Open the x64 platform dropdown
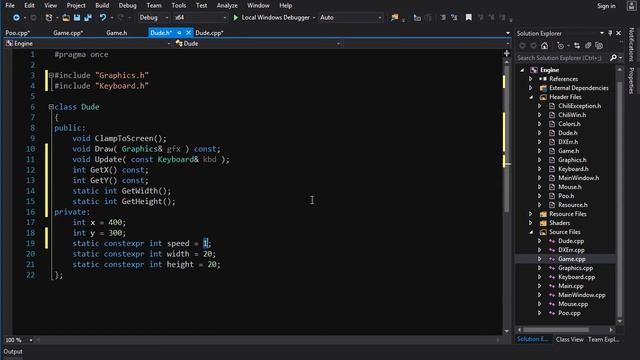 (x=200, y=18)
